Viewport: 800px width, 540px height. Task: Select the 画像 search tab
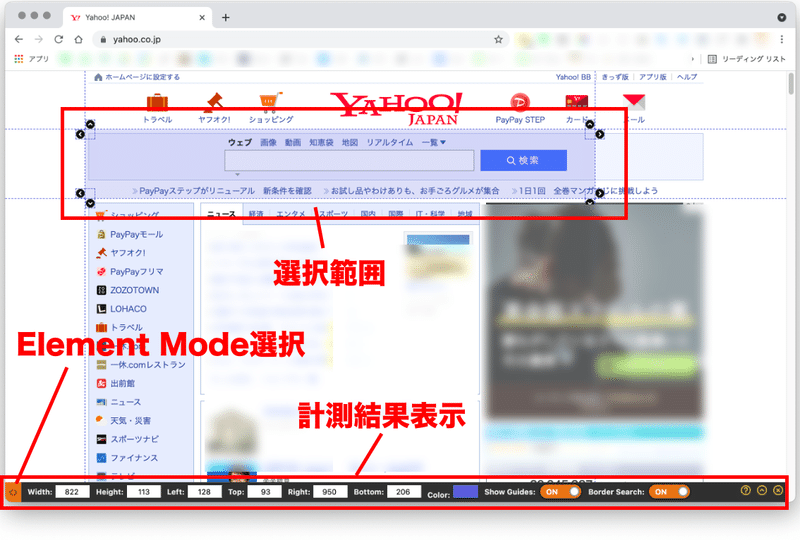(x=268, y=142)
